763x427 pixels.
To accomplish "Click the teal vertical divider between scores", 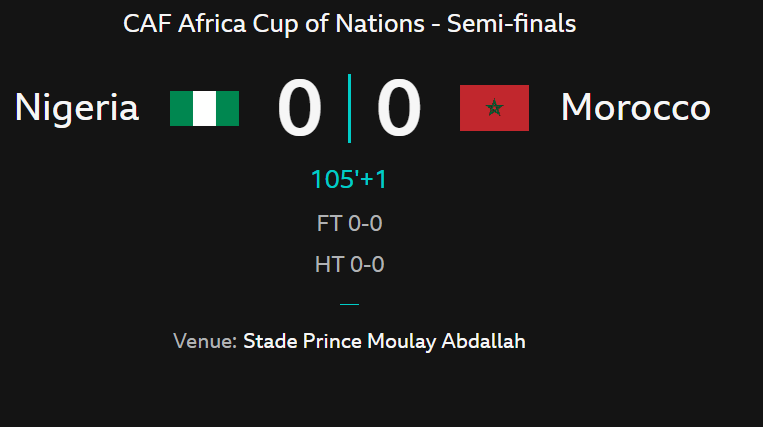I will pos(349,108).
